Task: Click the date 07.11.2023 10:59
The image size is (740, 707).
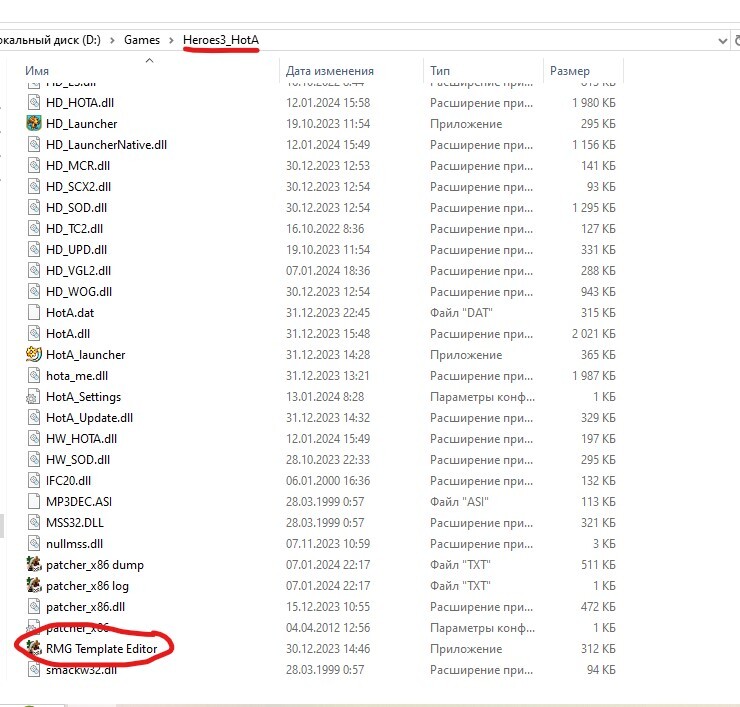Action: coord(328,544)
